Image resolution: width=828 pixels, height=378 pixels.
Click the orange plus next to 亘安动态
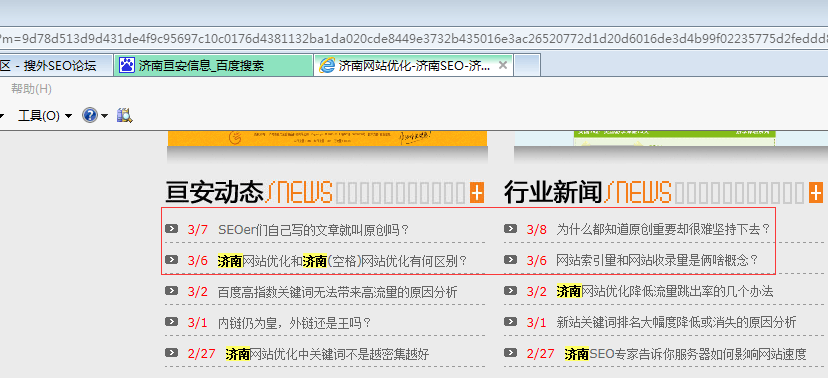coord(477,193)
